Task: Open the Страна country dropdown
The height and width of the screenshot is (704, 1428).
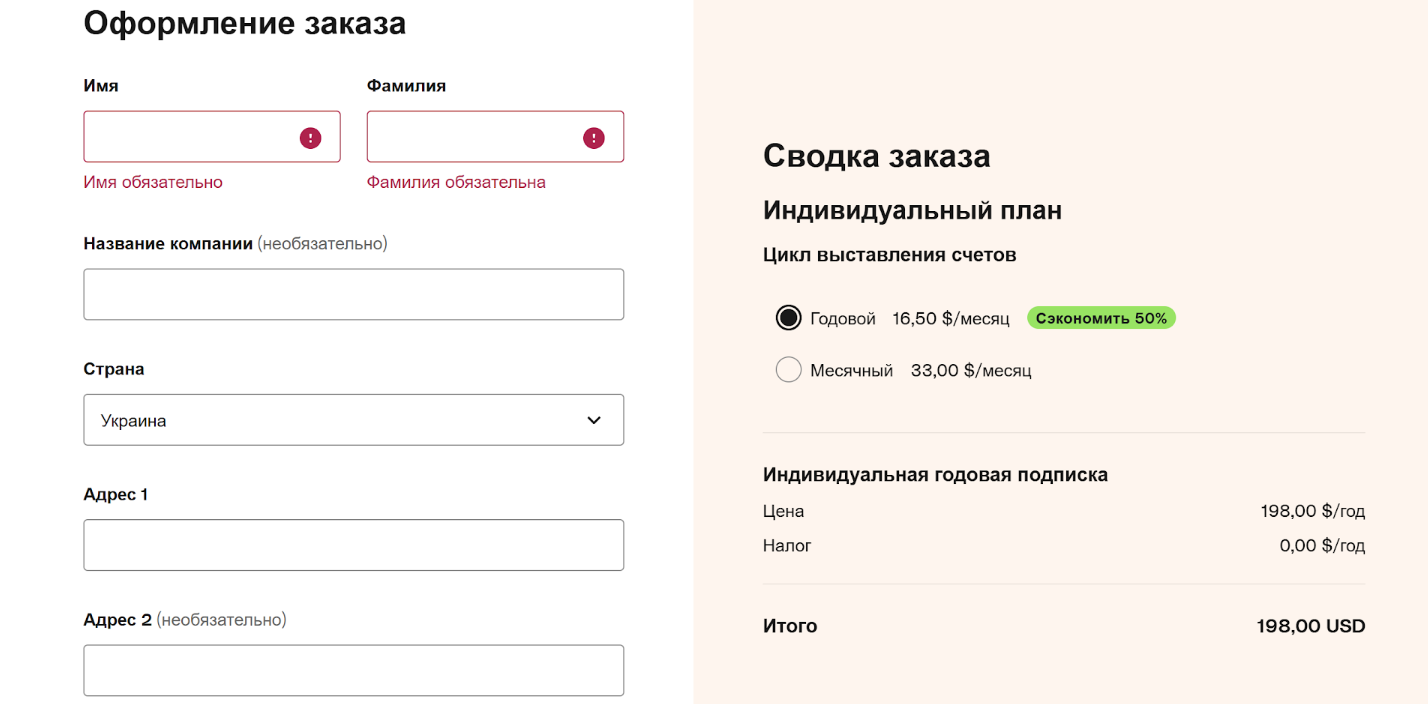Action: (x=340, y=420)
